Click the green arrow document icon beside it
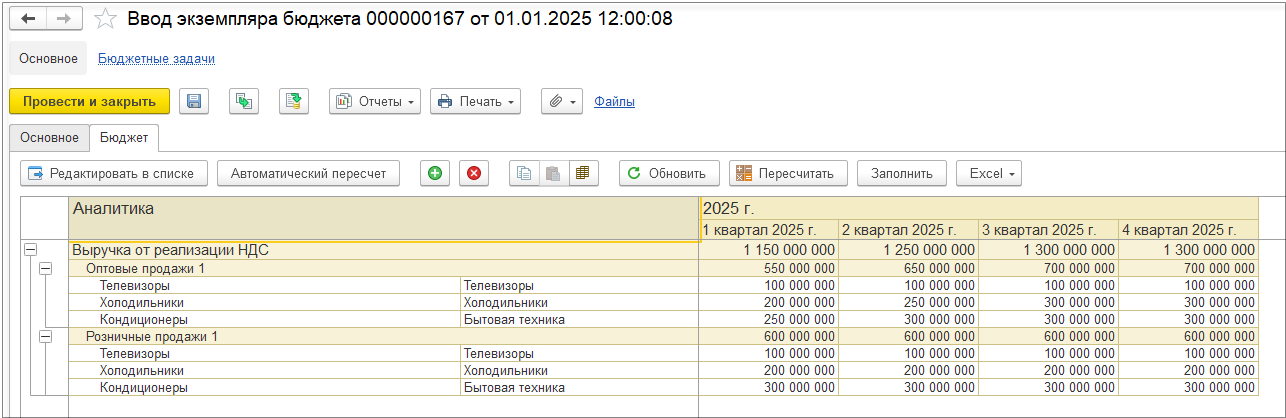1286x418 pixels. (x=294, y=101)
